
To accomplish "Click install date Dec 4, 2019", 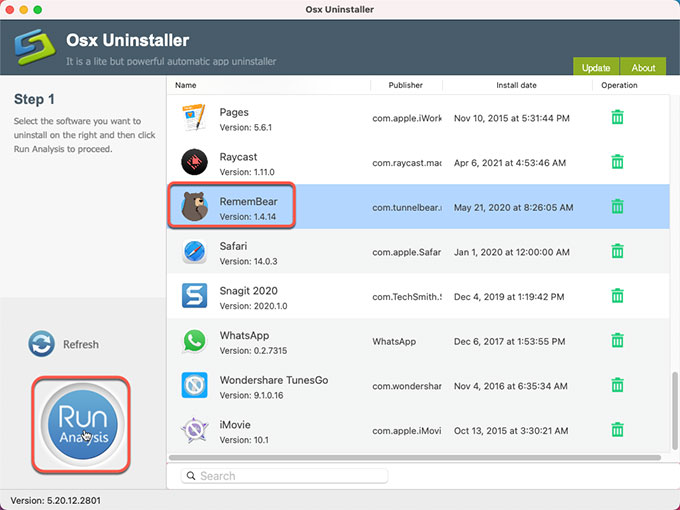I will pyautogui.click(x=509, y=297).
